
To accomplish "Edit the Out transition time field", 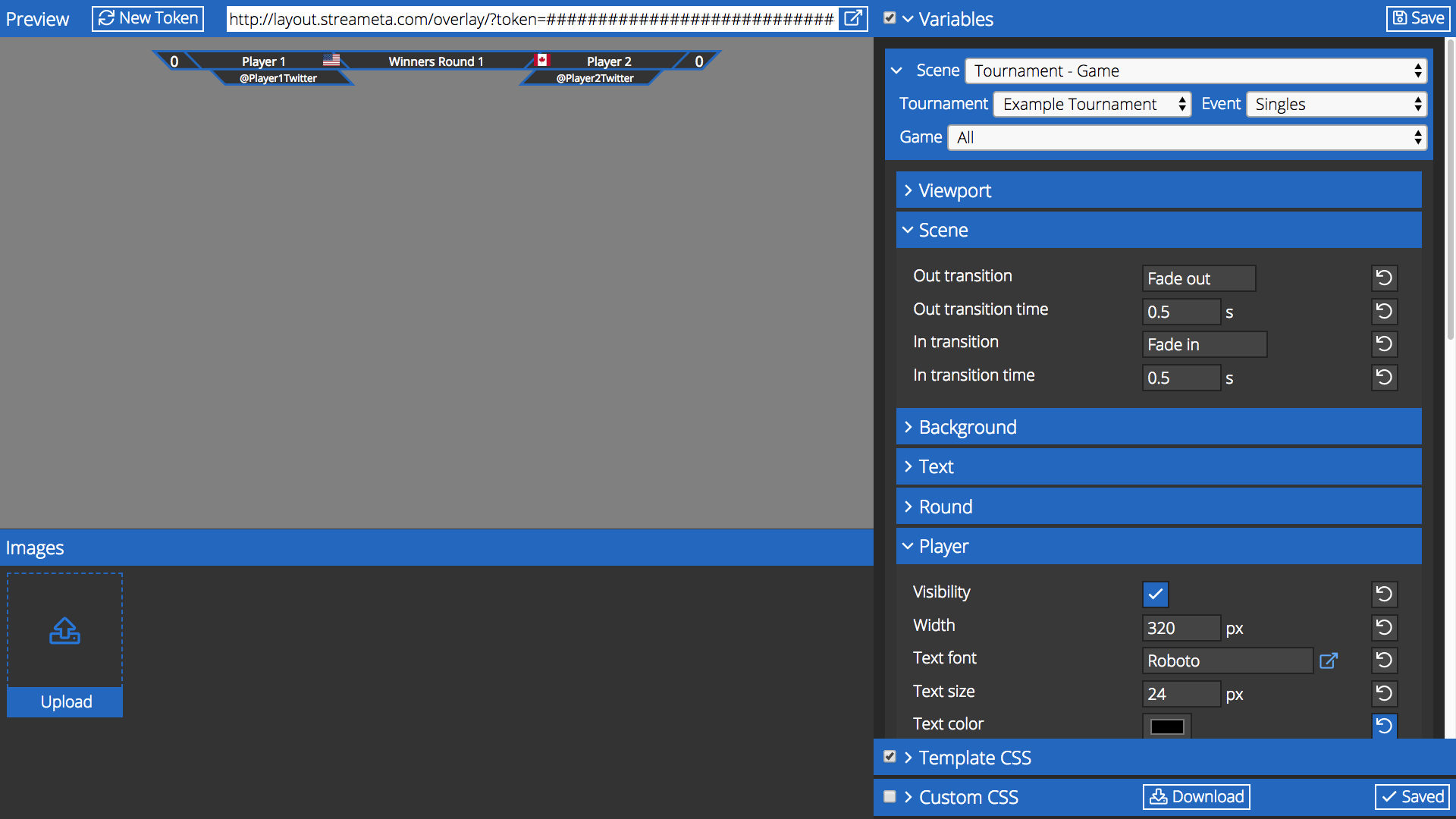I will [x=1181, y=311].
